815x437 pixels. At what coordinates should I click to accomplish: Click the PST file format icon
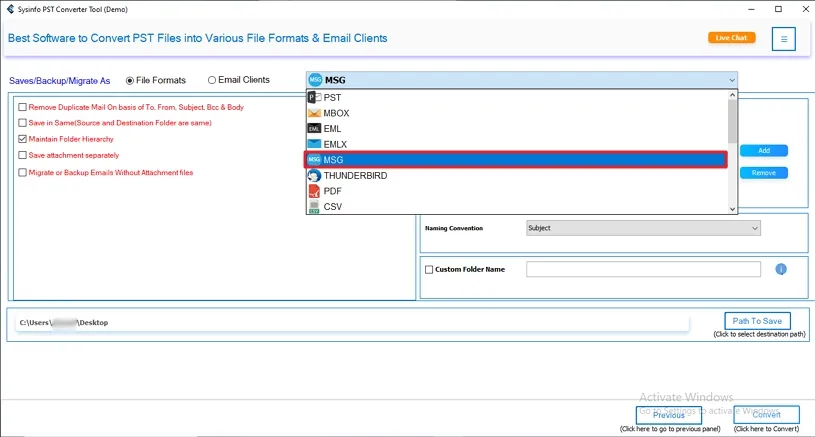314,97
